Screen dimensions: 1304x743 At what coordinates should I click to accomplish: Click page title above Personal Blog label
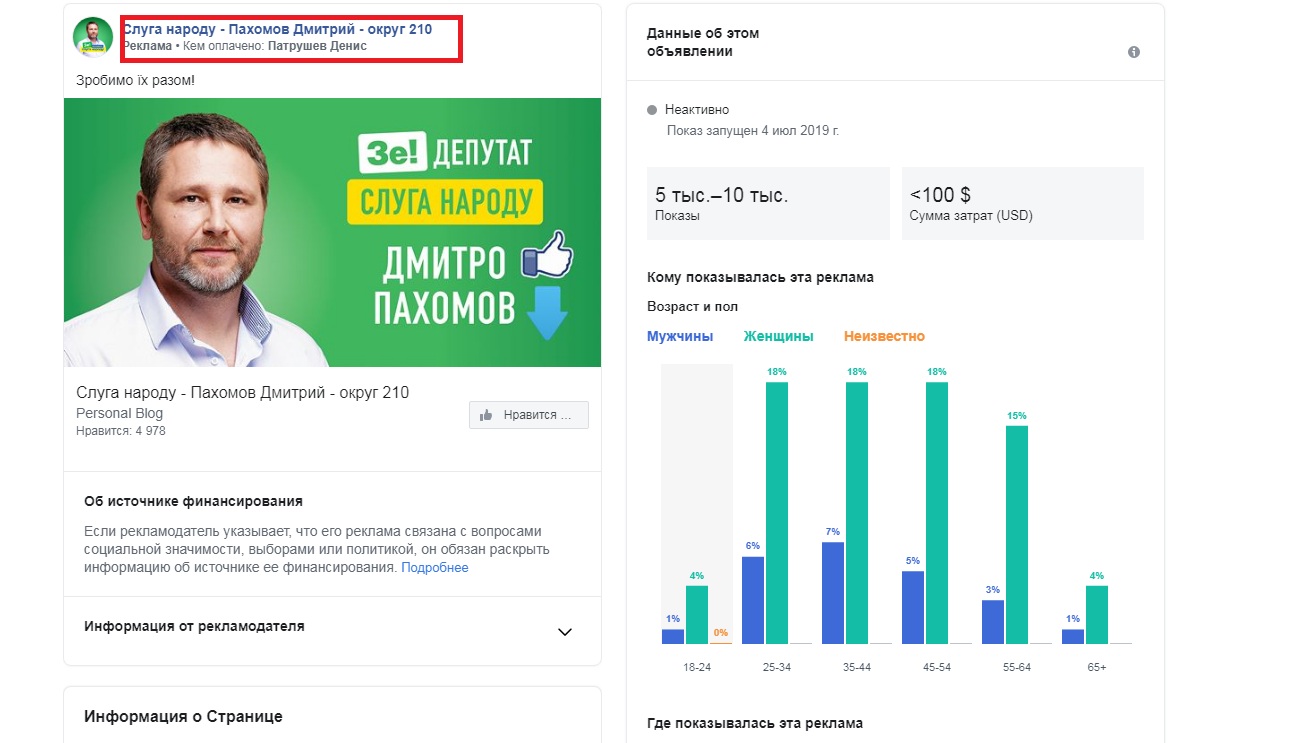(243, 393)
